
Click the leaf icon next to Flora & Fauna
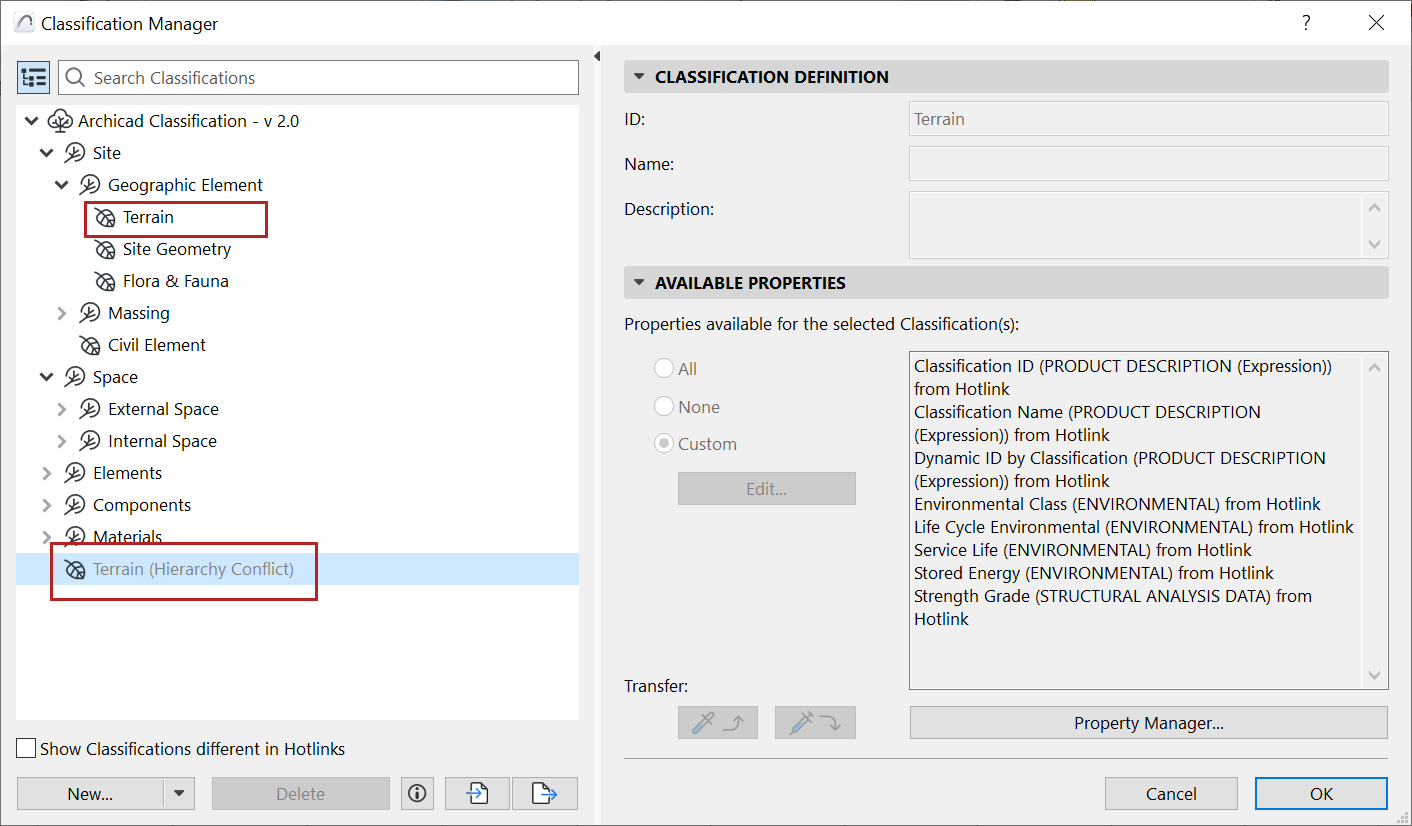105,281
